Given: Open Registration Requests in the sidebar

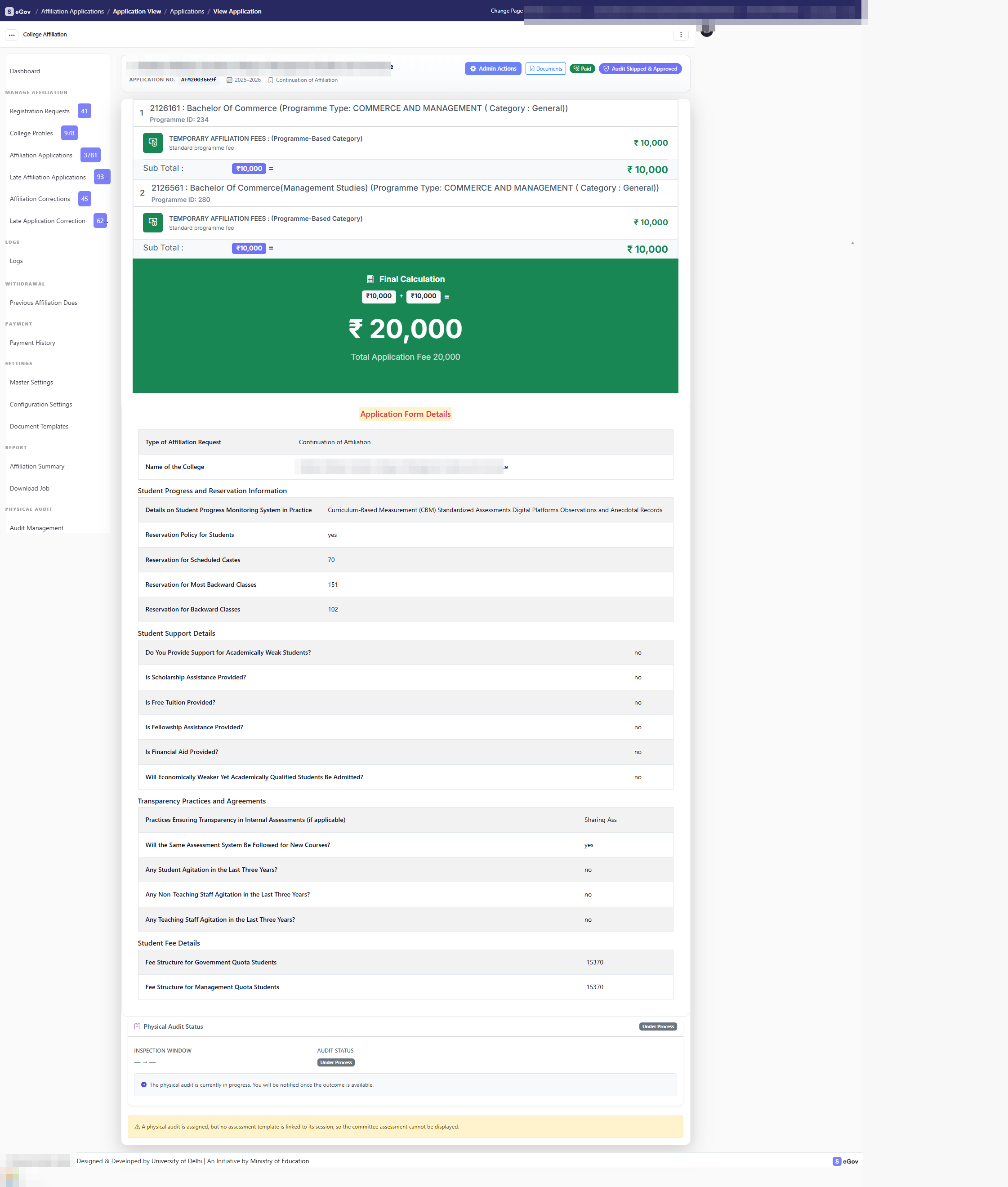Looking at the screenshot, I should 40,112.
